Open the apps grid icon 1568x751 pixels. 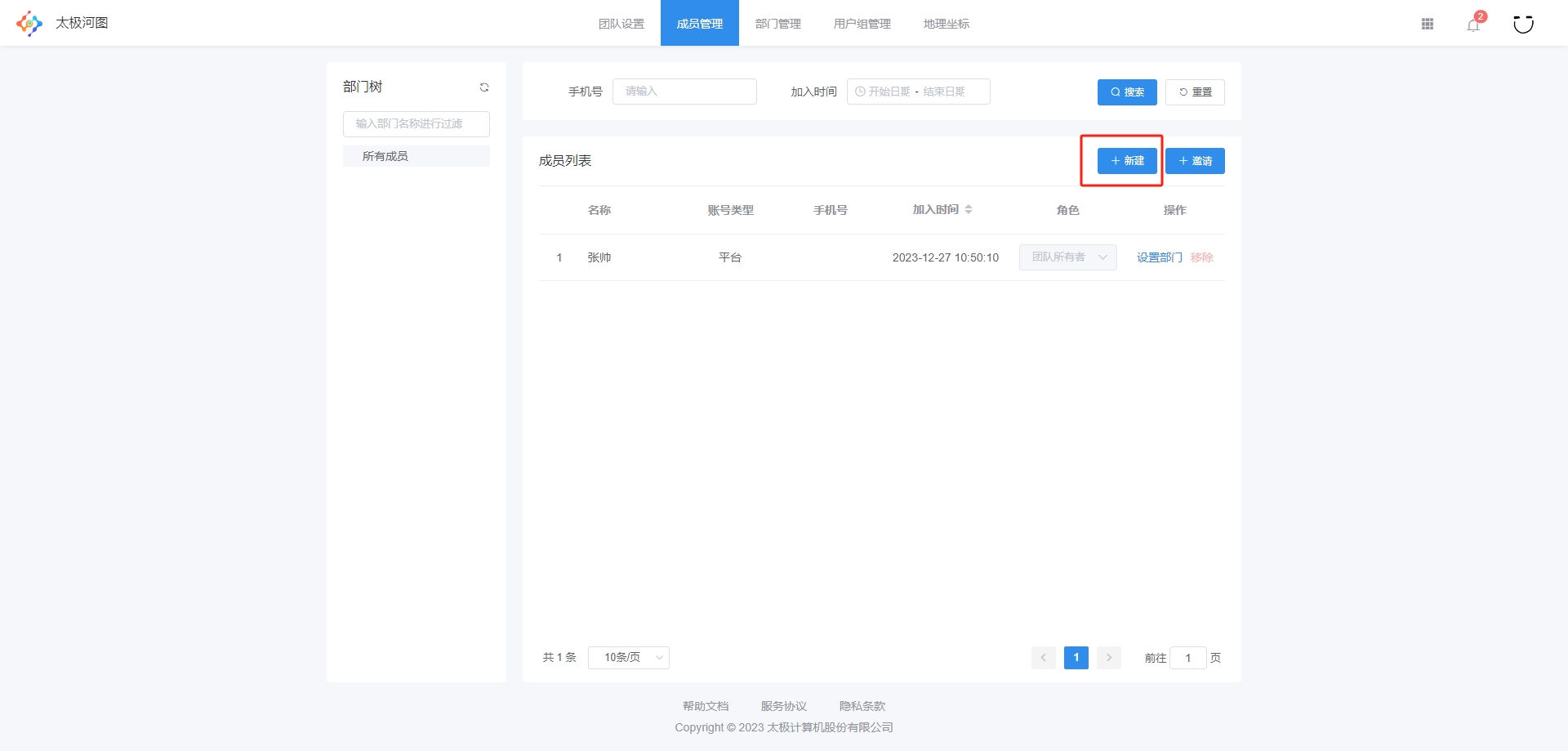click(x=1428, y=24)
